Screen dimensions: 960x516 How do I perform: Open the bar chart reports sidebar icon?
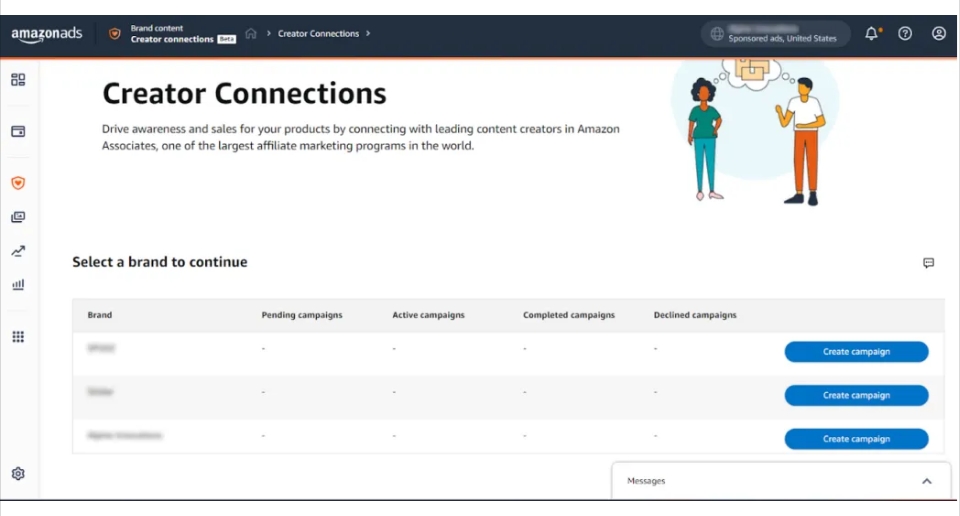click(x=18, y=285)
